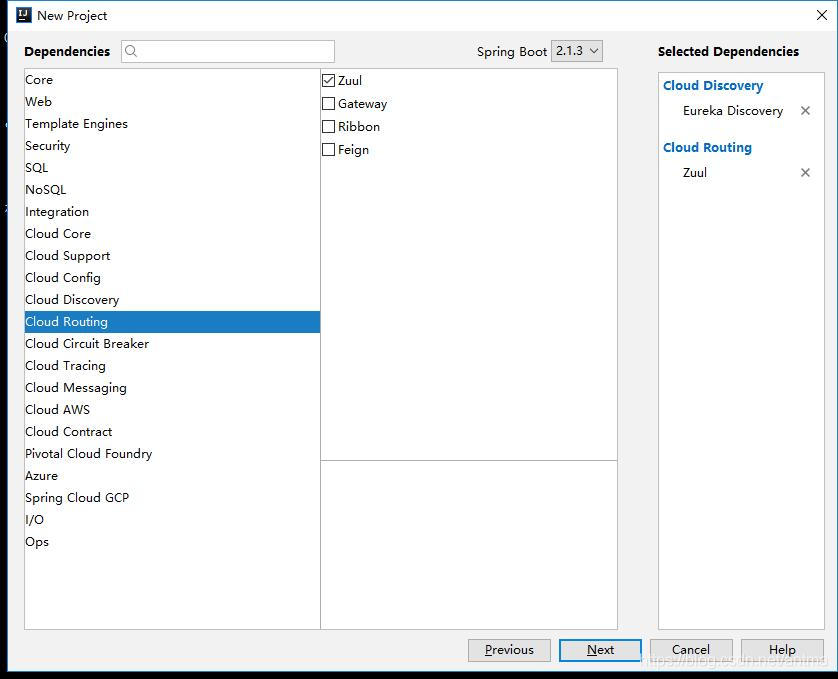Click the Next button

600,650
